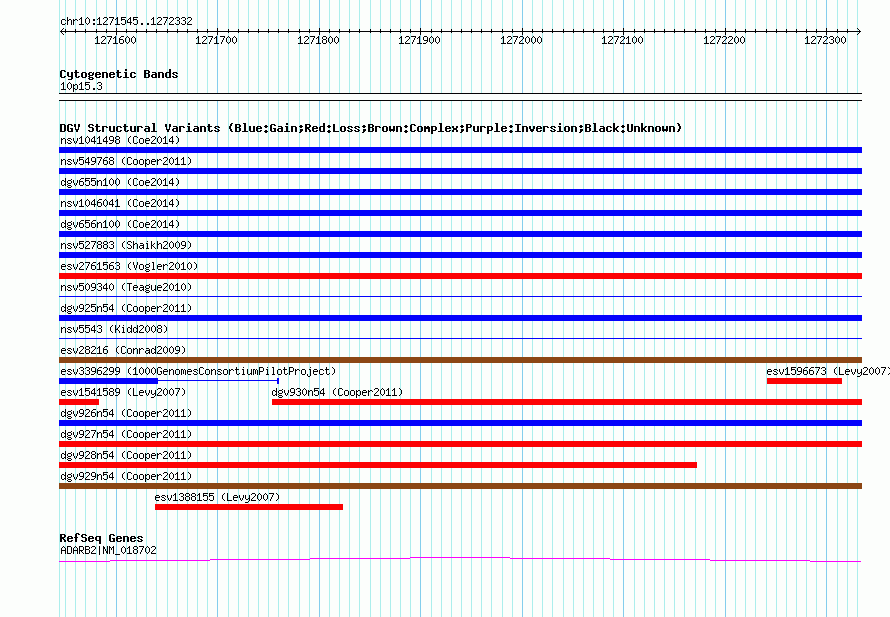This screenshot has width=890, height=617.
Task: Click dgv927n54 (Cooper2011) label
Action: (126, 434)
